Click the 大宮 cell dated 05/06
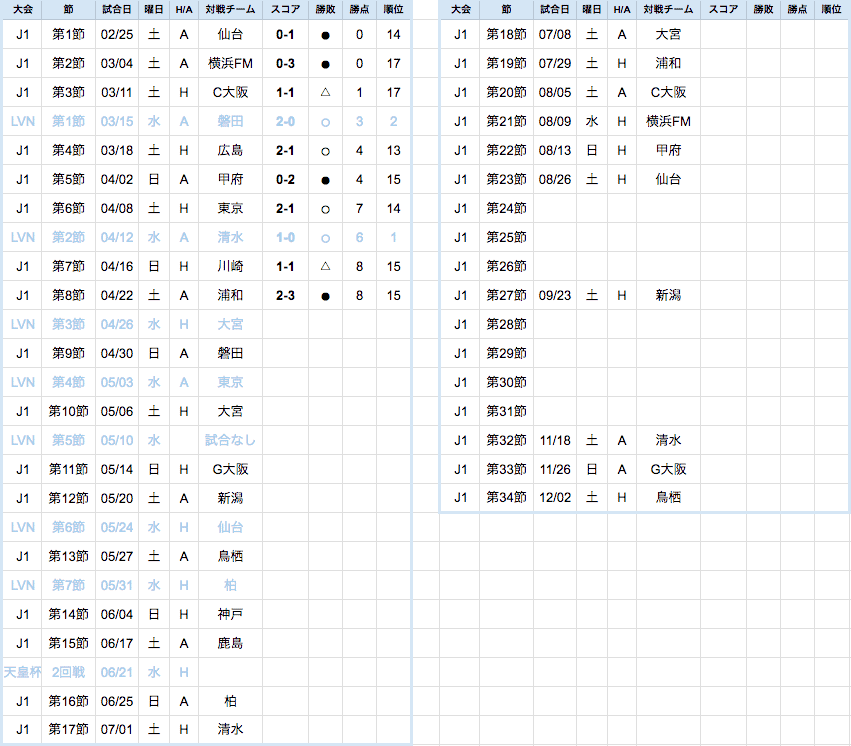This screenshot has height=746, width=851. (230, 412)
